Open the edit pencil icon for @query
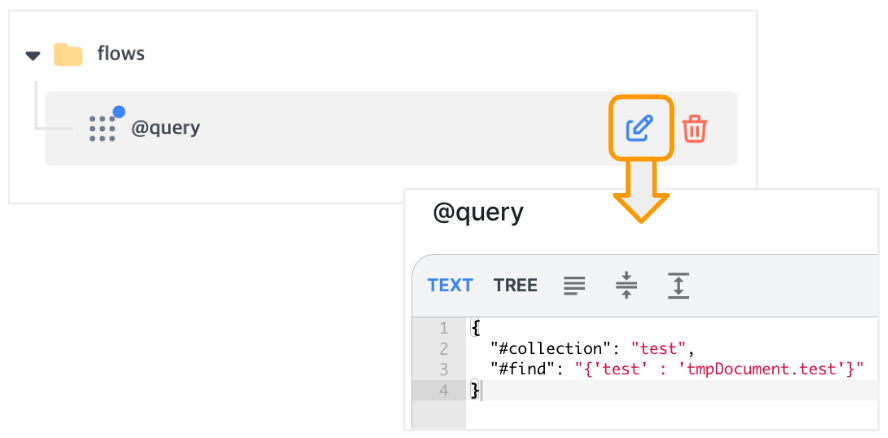Screen dimensions: 888x438 point(640,128)
